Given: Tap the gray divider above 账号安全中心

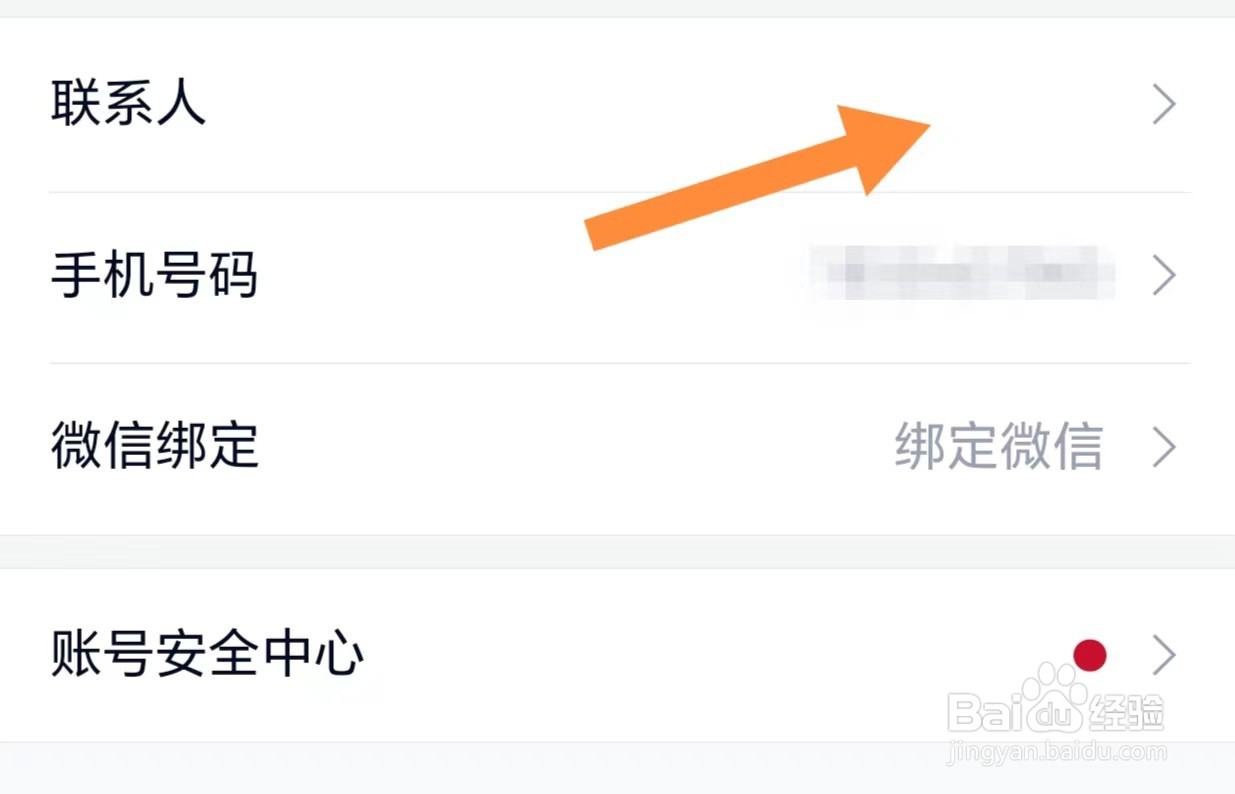Looking at the screenshot, I should pyautogui.click(x=617, y=552).
